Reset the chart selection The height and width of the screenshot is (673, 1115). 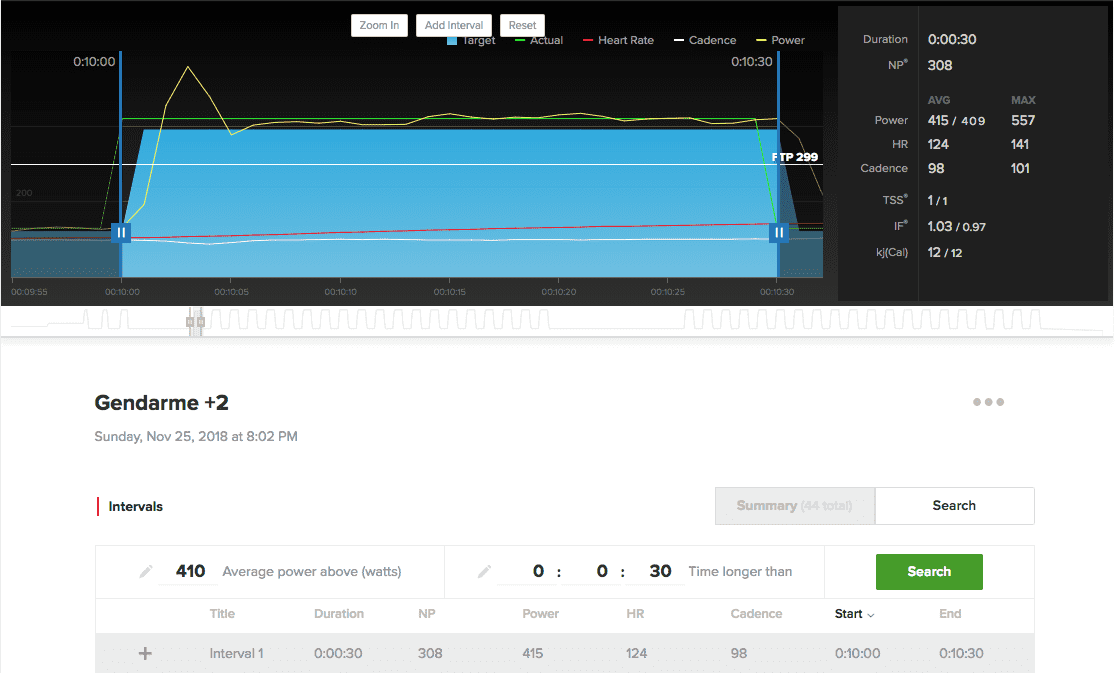tap(522, 25)
